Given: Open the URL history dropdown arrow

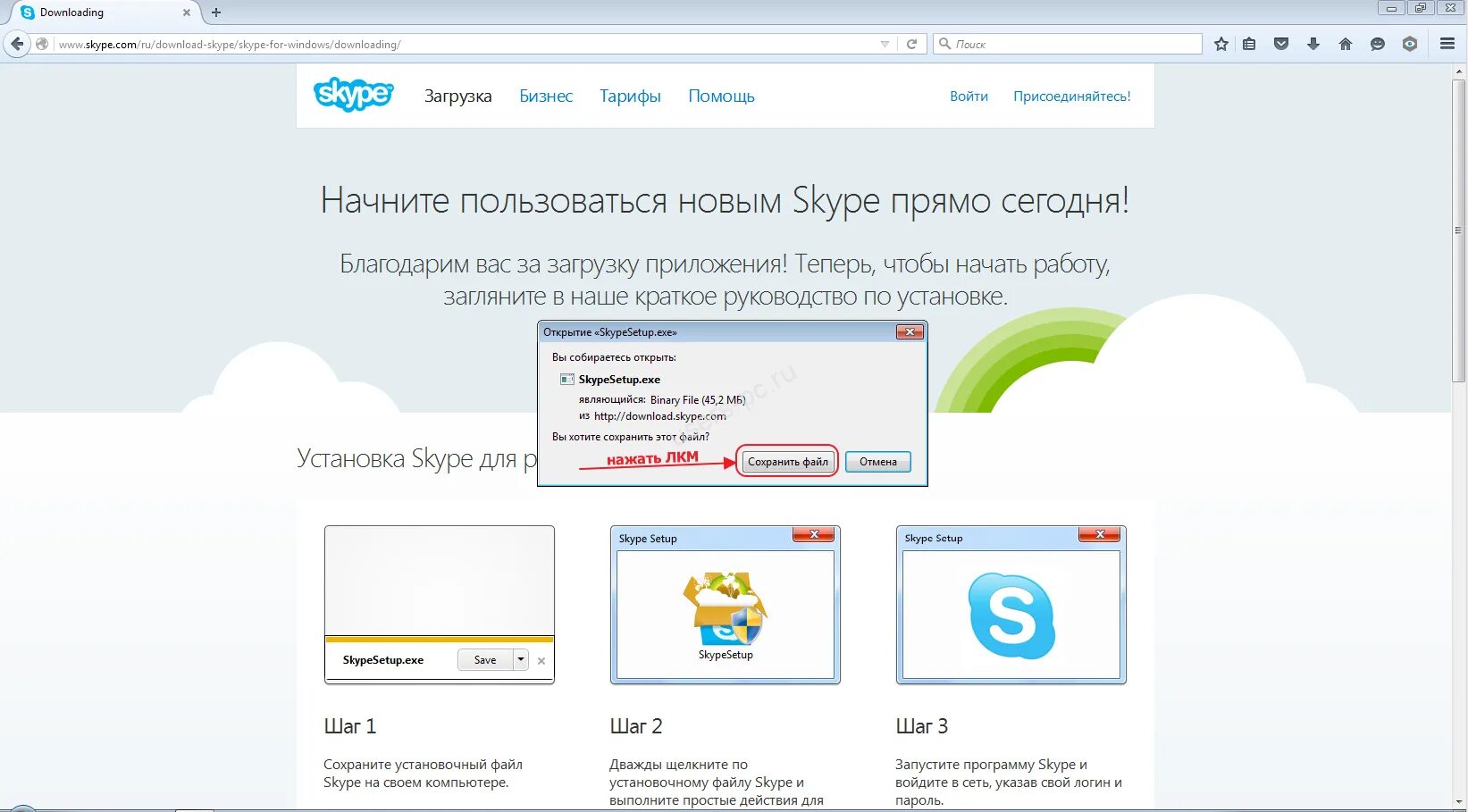Looking at the screenshot, I should [x=885, y=44].
